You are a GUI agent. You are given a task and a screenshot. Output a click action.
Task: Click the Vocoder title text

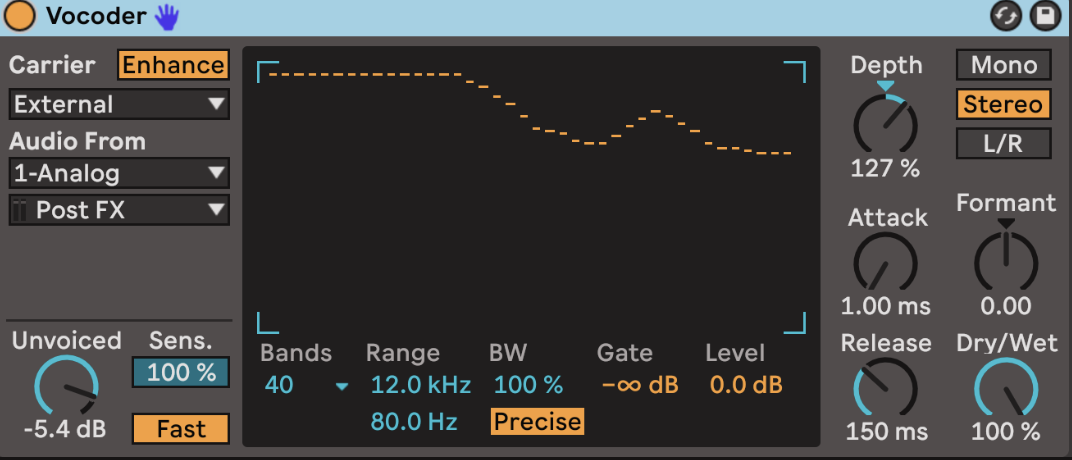click(x=96, y=17)
